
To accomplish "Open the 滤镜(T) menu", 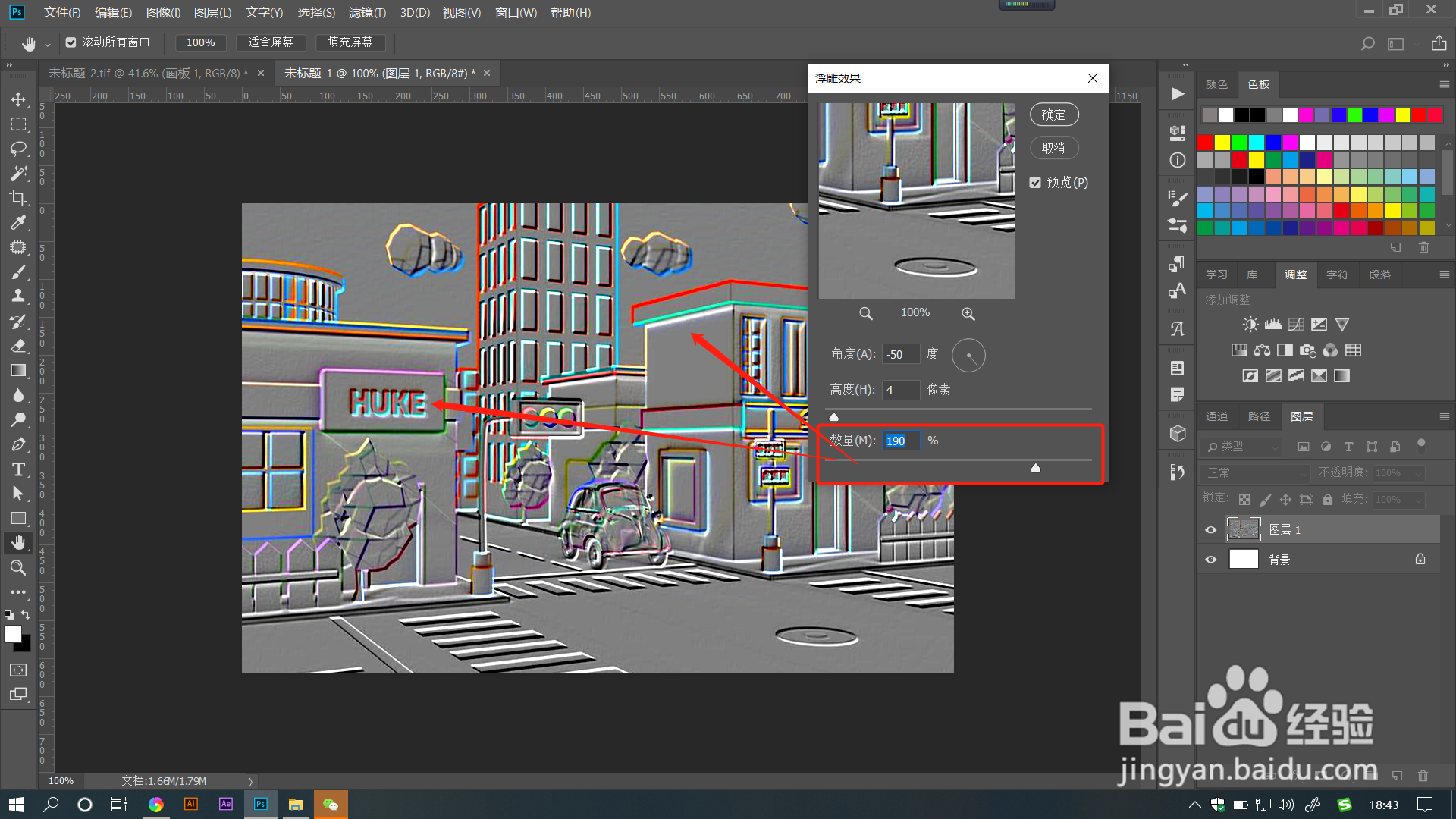I will click(367, 13).
